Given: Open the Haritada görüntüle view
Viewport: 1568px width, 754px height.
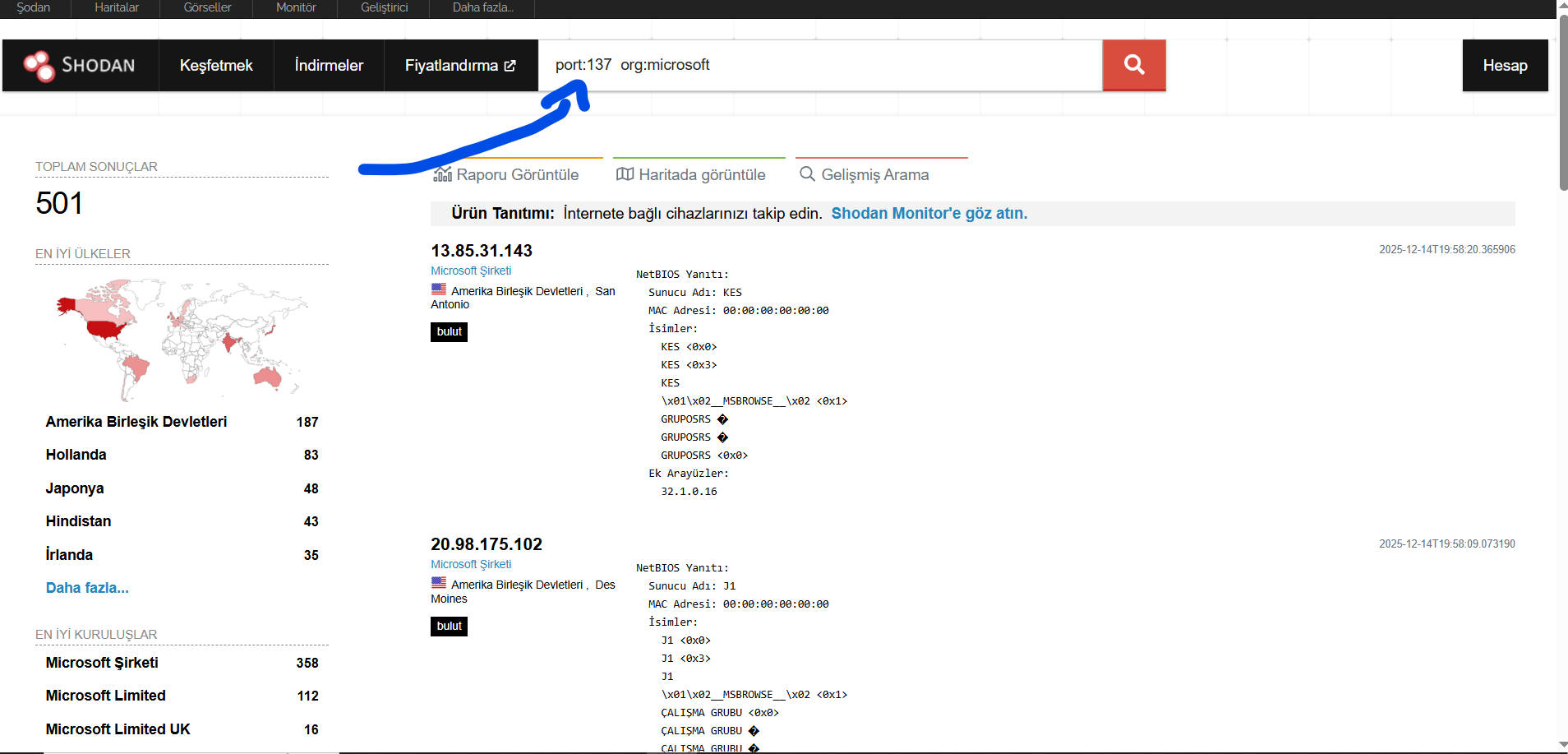Looking at the screenshot, I should click(702, 174).
